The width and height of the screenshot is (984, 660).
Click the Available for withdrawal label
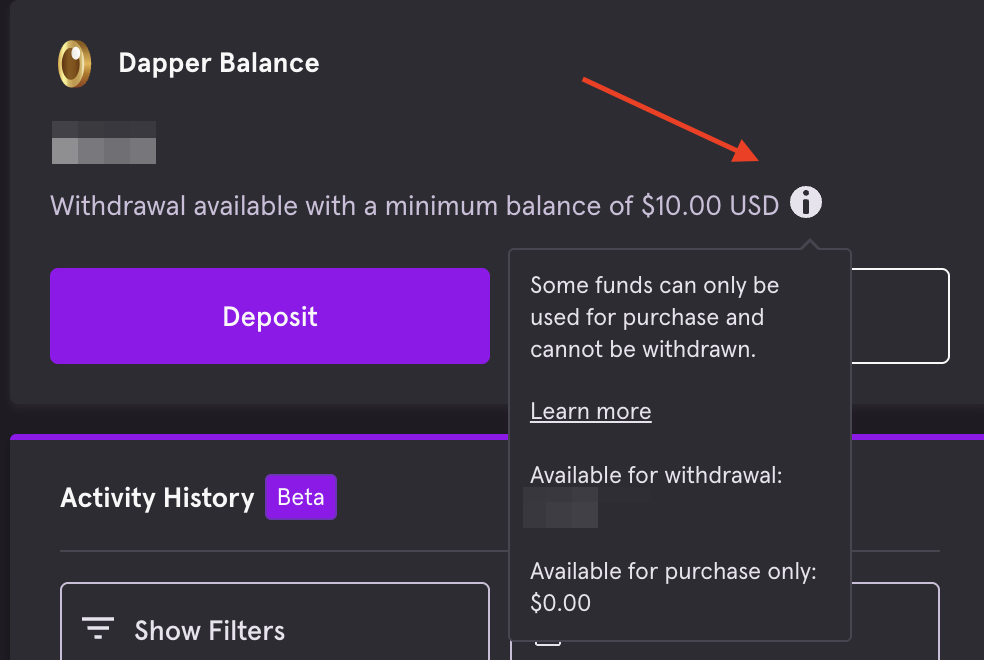coord(656,475)
